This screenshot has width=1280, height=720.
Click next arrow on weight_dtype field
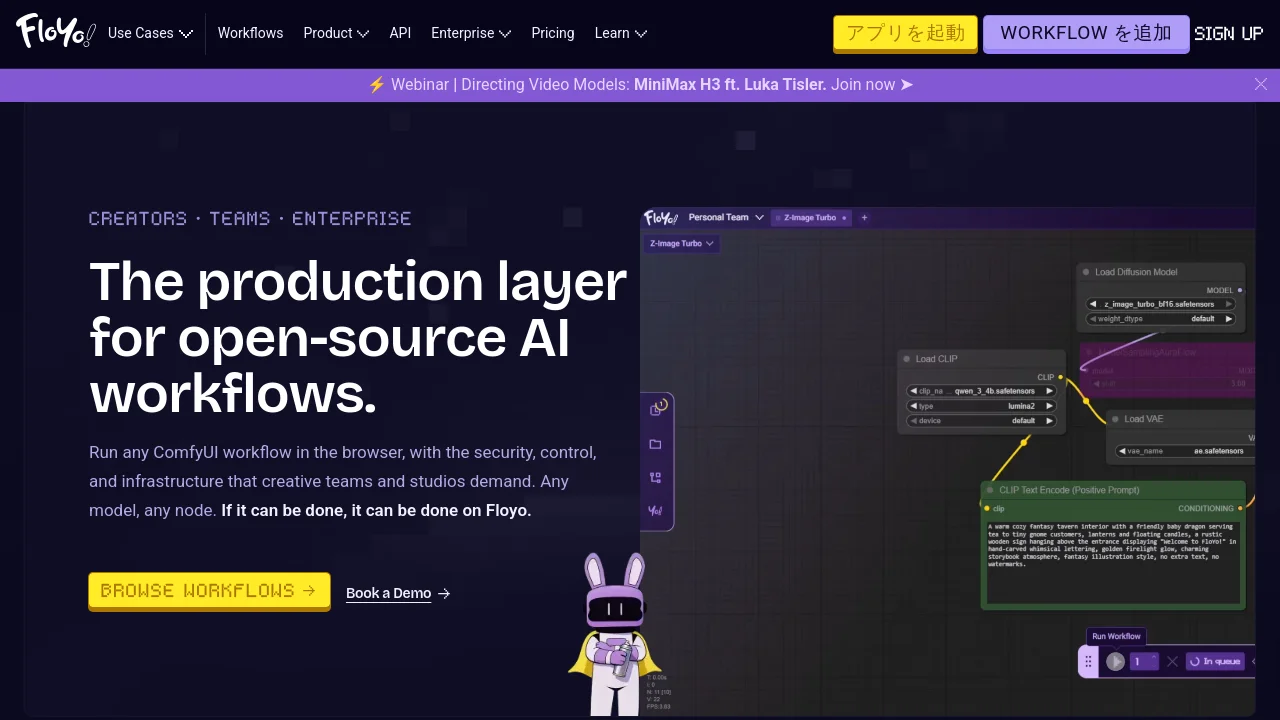1229,319
